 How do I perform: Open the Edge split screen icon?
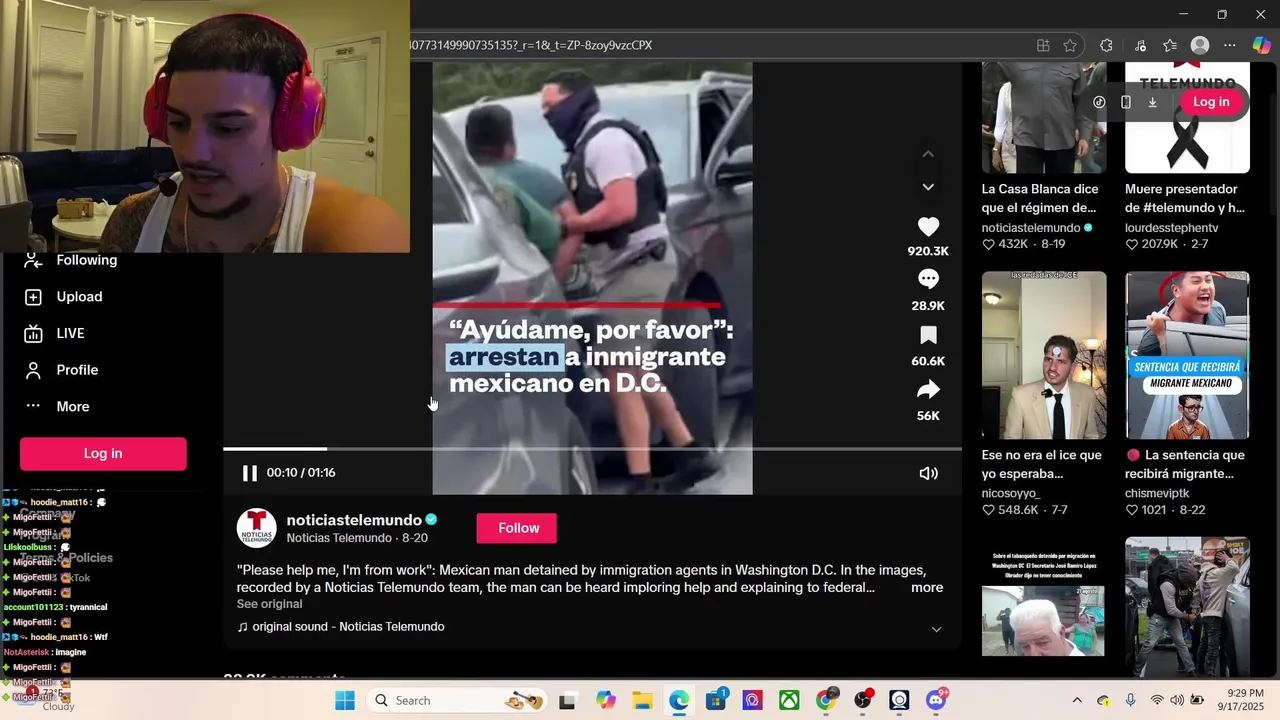[1043, 45]
